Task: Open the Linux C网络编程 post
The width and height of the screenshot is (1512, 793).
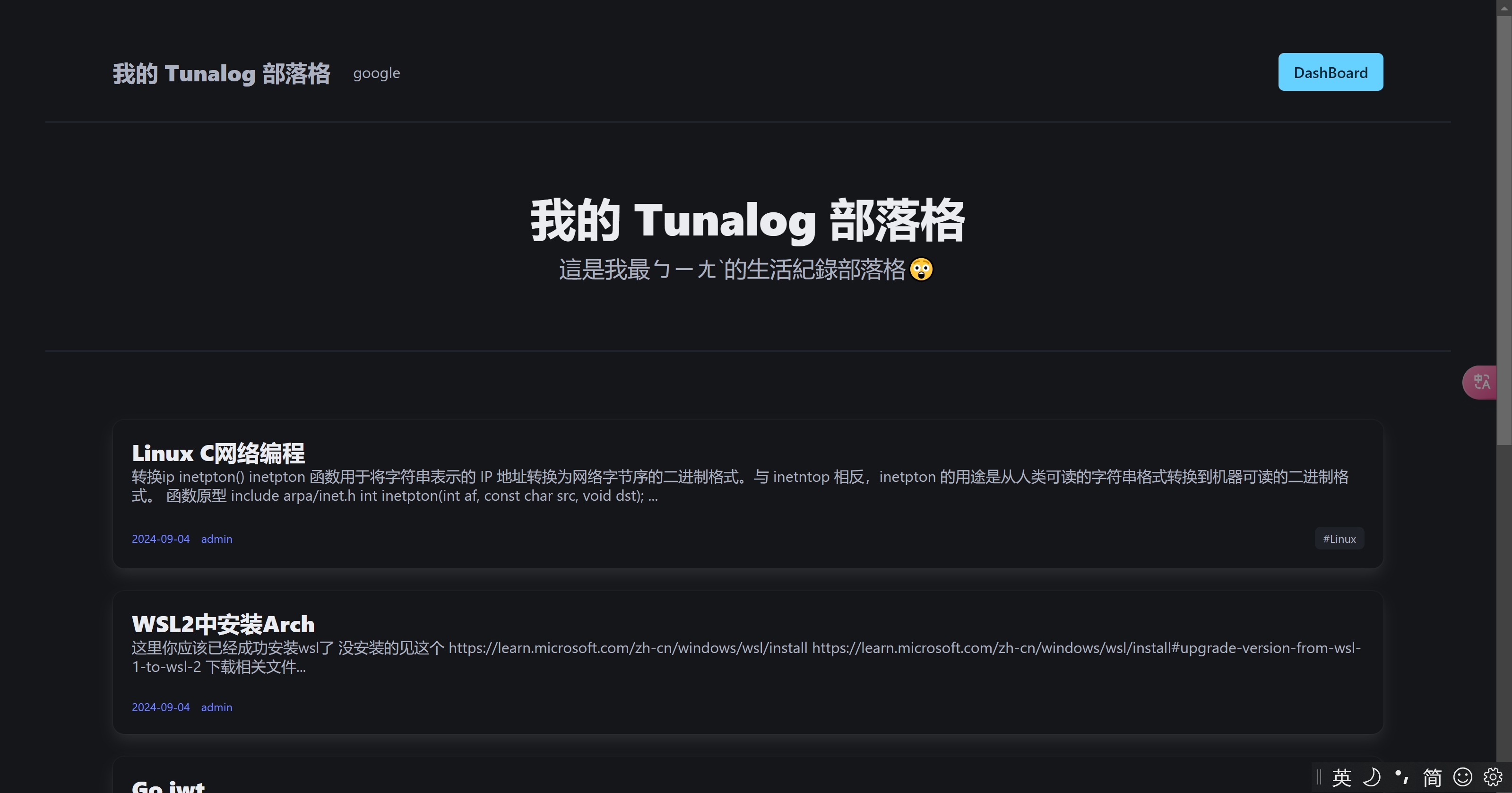Action: (218, 453)
